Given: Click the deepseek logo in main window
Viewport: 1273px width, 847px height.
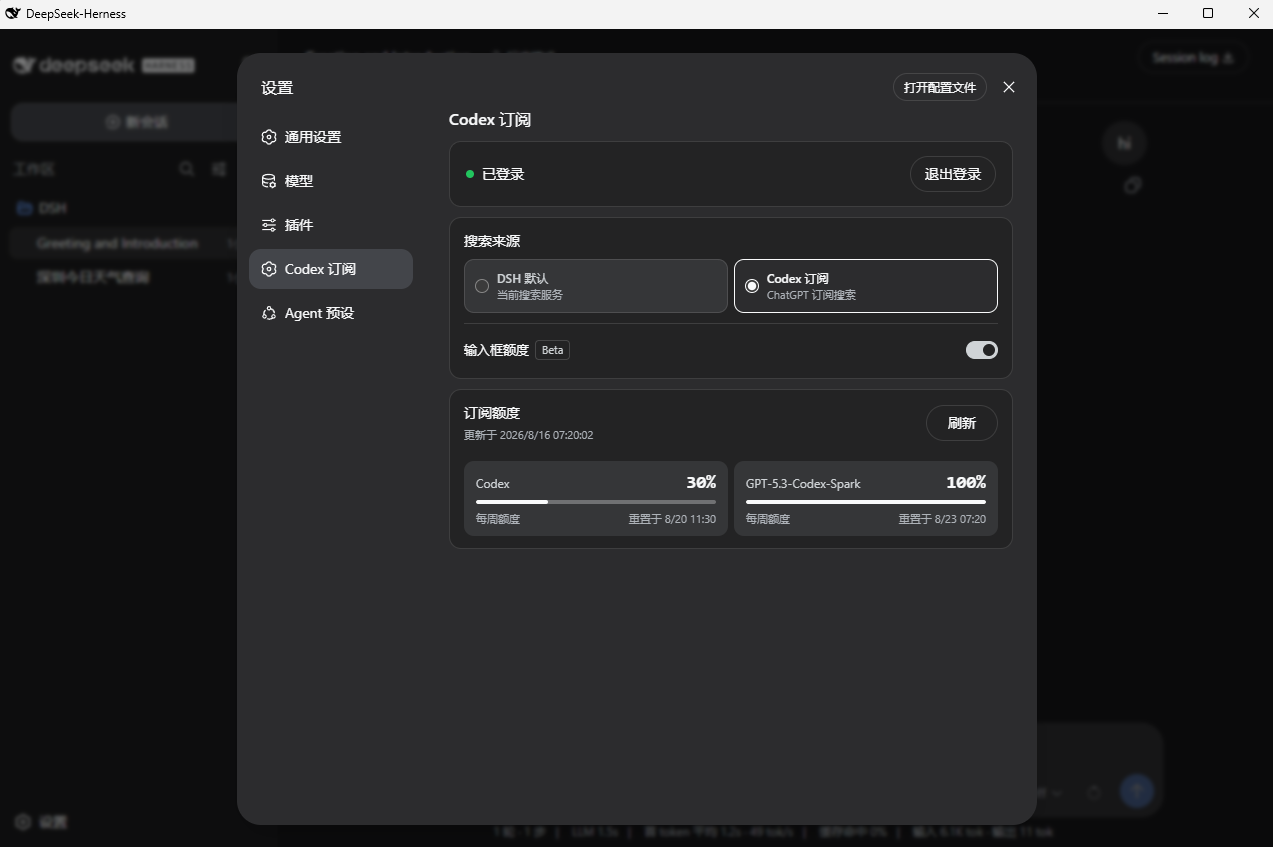Looking at the screenshot, I should pos(103,65).
